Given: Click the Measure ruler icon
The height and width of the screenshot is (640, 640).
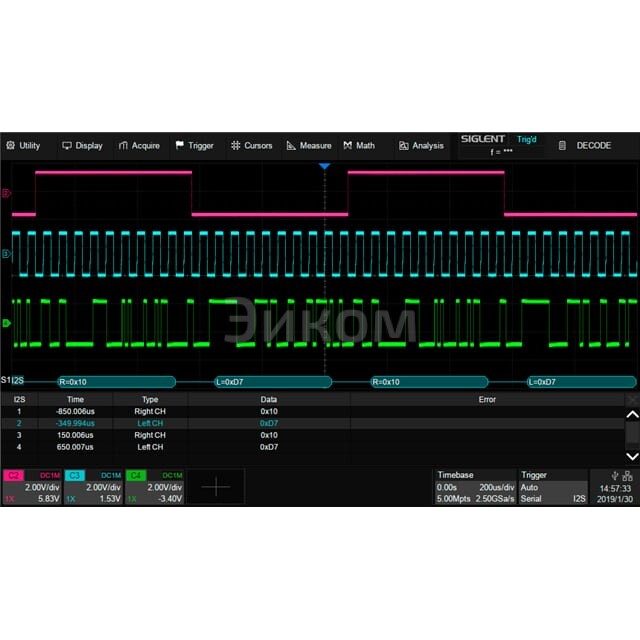Looking at the screenshot, I should pos(292,146).
